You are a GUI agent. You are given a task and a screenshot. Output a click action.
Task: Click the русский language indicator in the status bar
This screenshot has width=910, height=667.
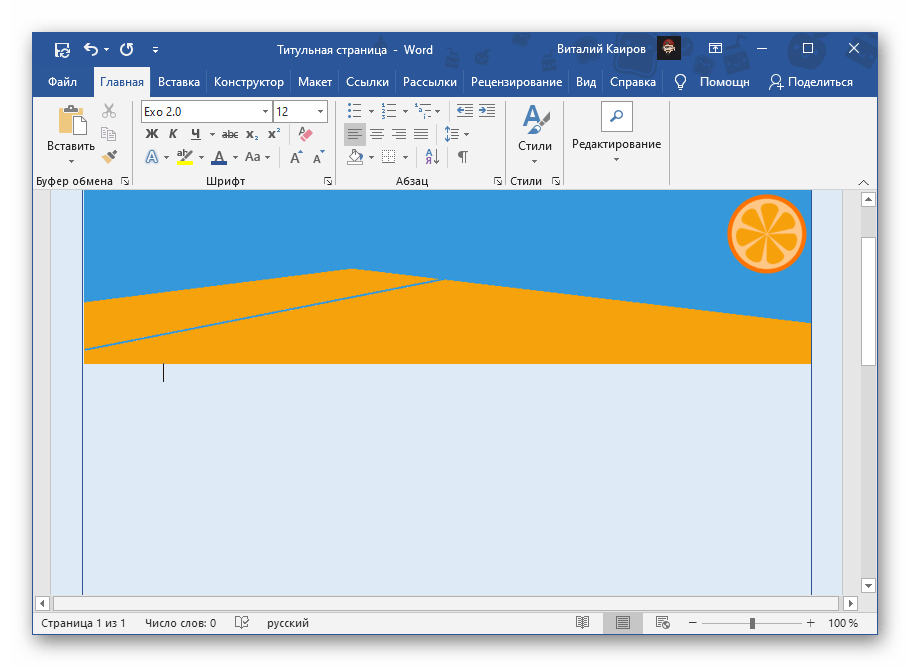coord(287,623)
